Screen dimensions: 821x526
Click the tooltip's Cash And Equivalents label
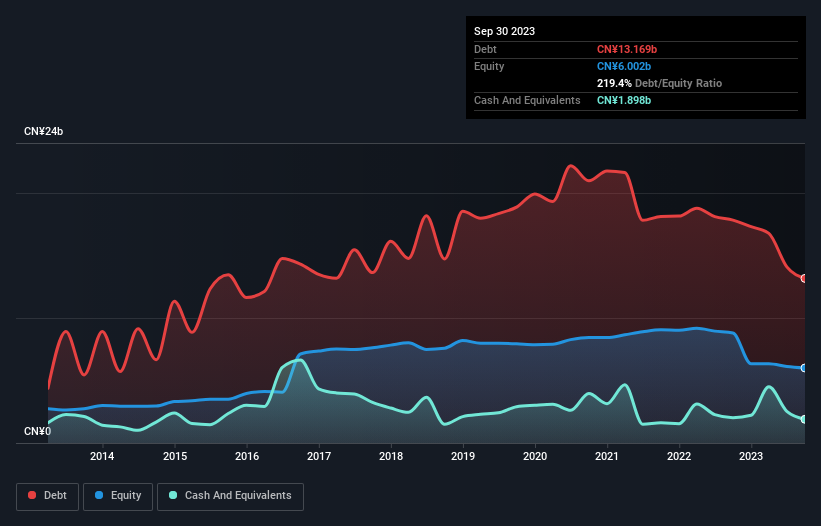click(x=527, y=100)
